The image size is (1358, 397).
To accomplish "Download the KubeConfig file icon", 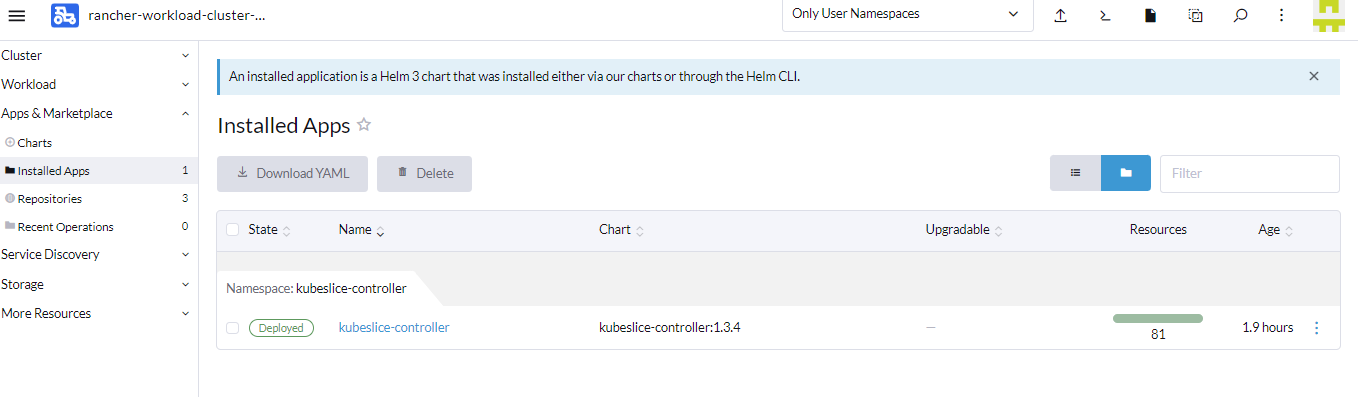I will (1150, 15).
